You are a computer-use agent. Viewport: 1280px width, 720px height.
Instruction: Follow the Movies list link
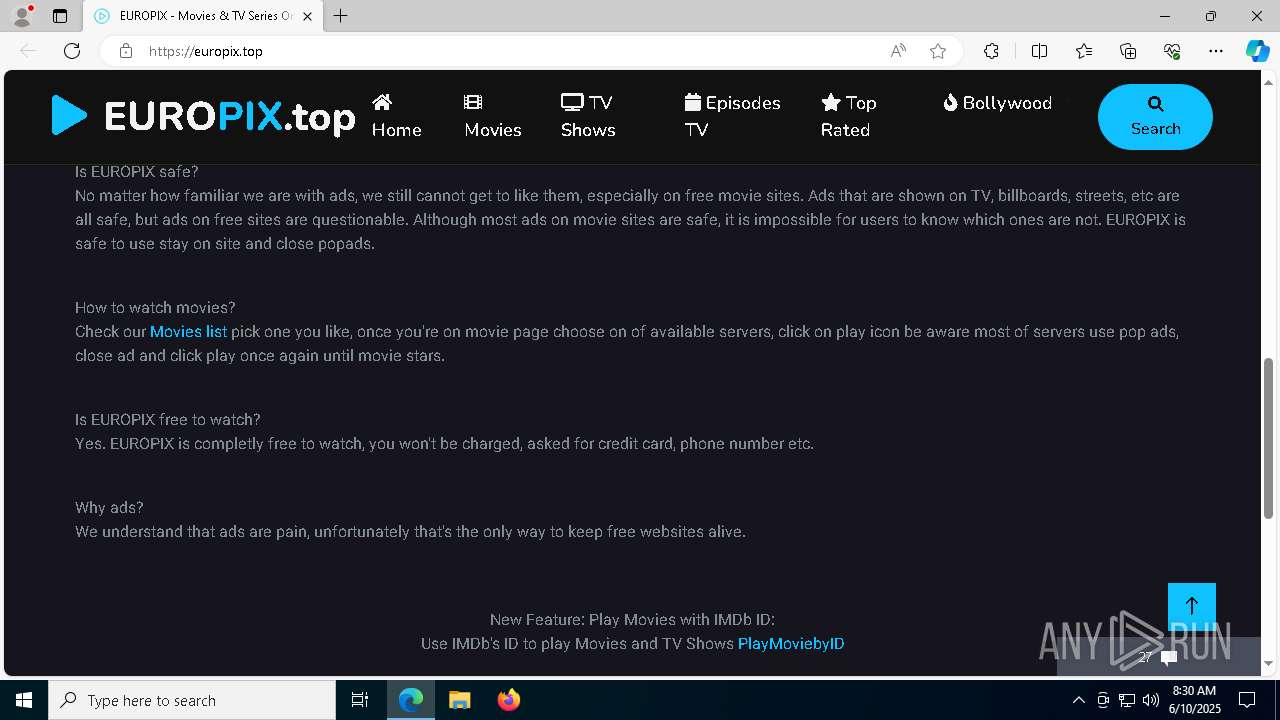(188, 331)
